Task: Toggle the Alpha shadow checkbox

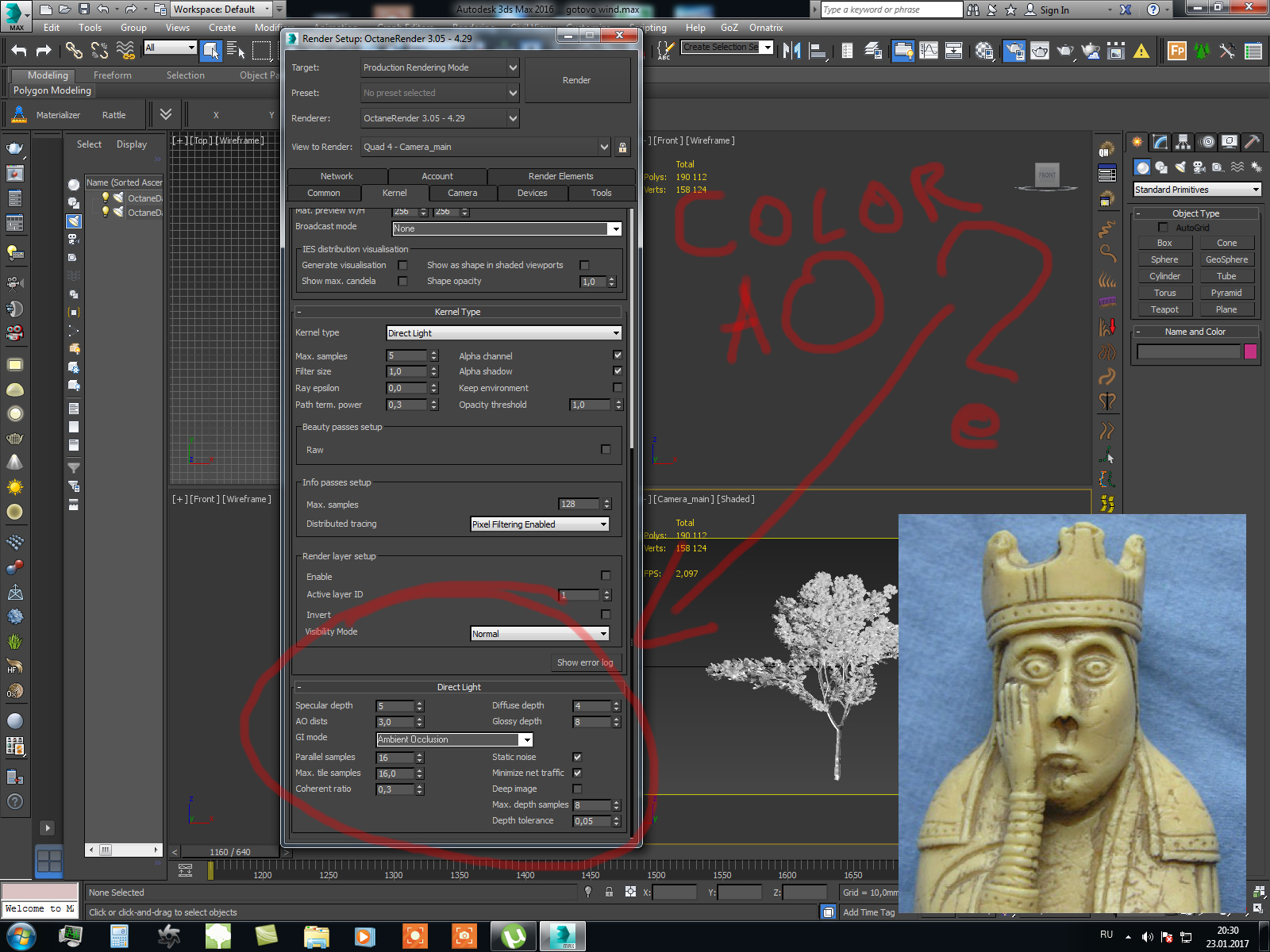Action: (x=618, y=370)
